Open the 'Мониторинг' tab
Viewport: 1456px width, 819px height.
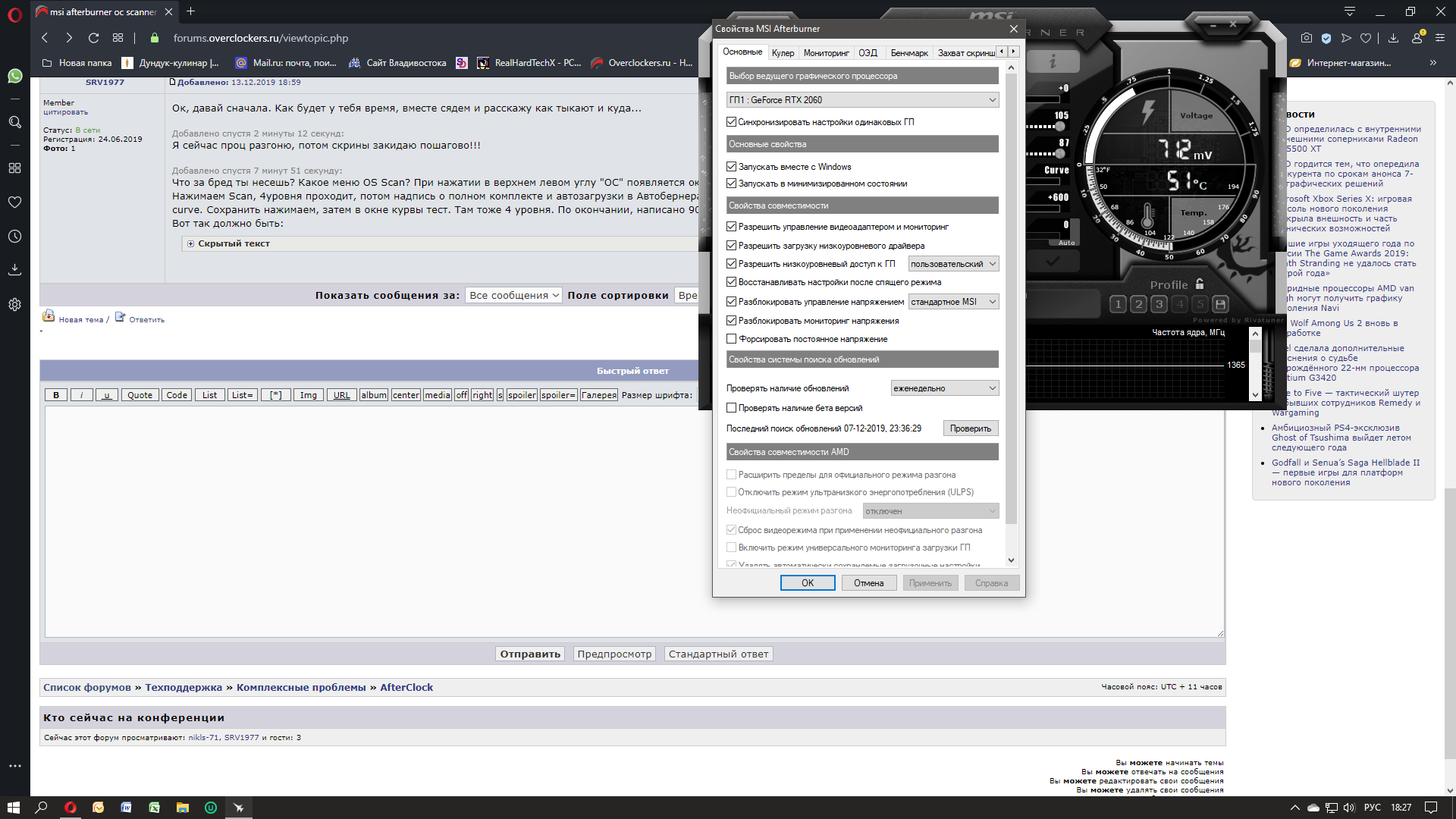(826, 53)
